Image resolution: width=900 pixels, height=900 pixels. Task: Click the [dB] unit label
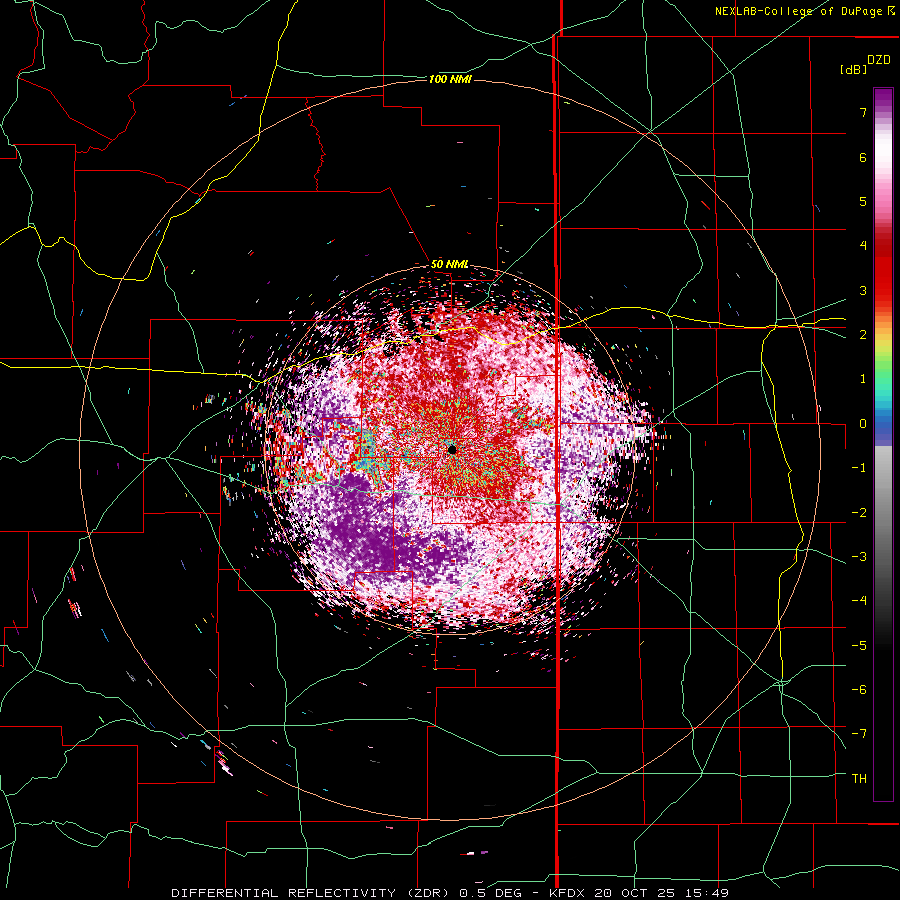coord(854,69)
